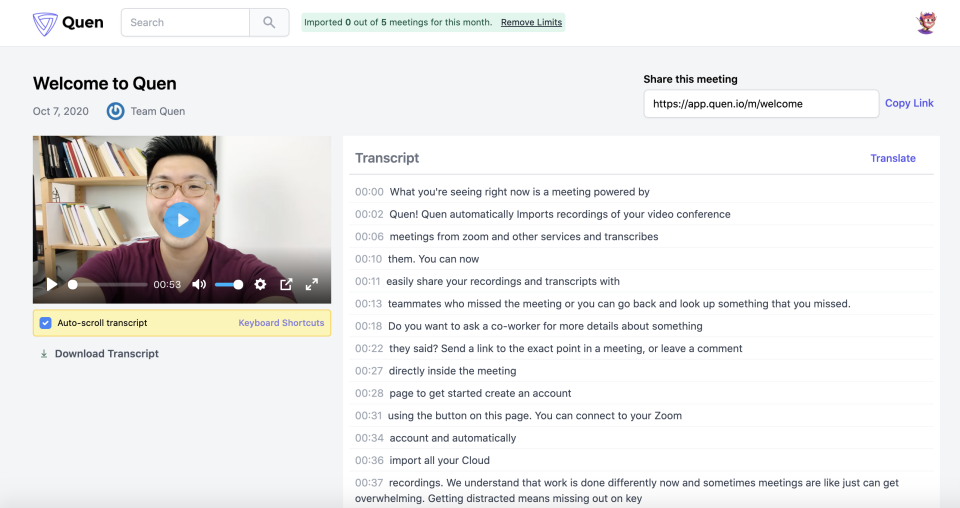The width and height of the screenshot is (960, 508).
Task: Select line "import all your Cloud"
Action: (440, 461)
